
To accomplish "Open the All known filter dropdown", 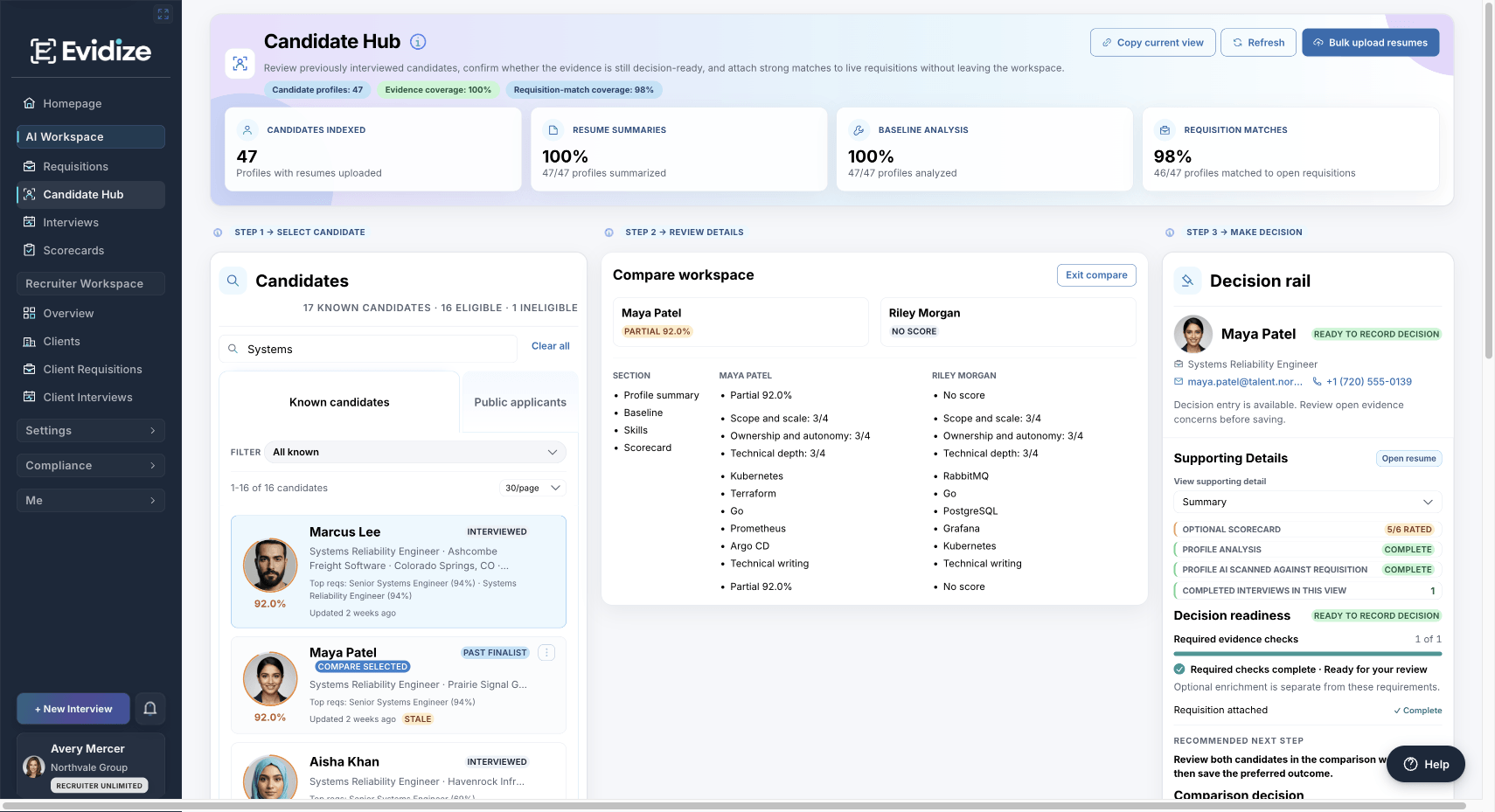I will 414,452.
